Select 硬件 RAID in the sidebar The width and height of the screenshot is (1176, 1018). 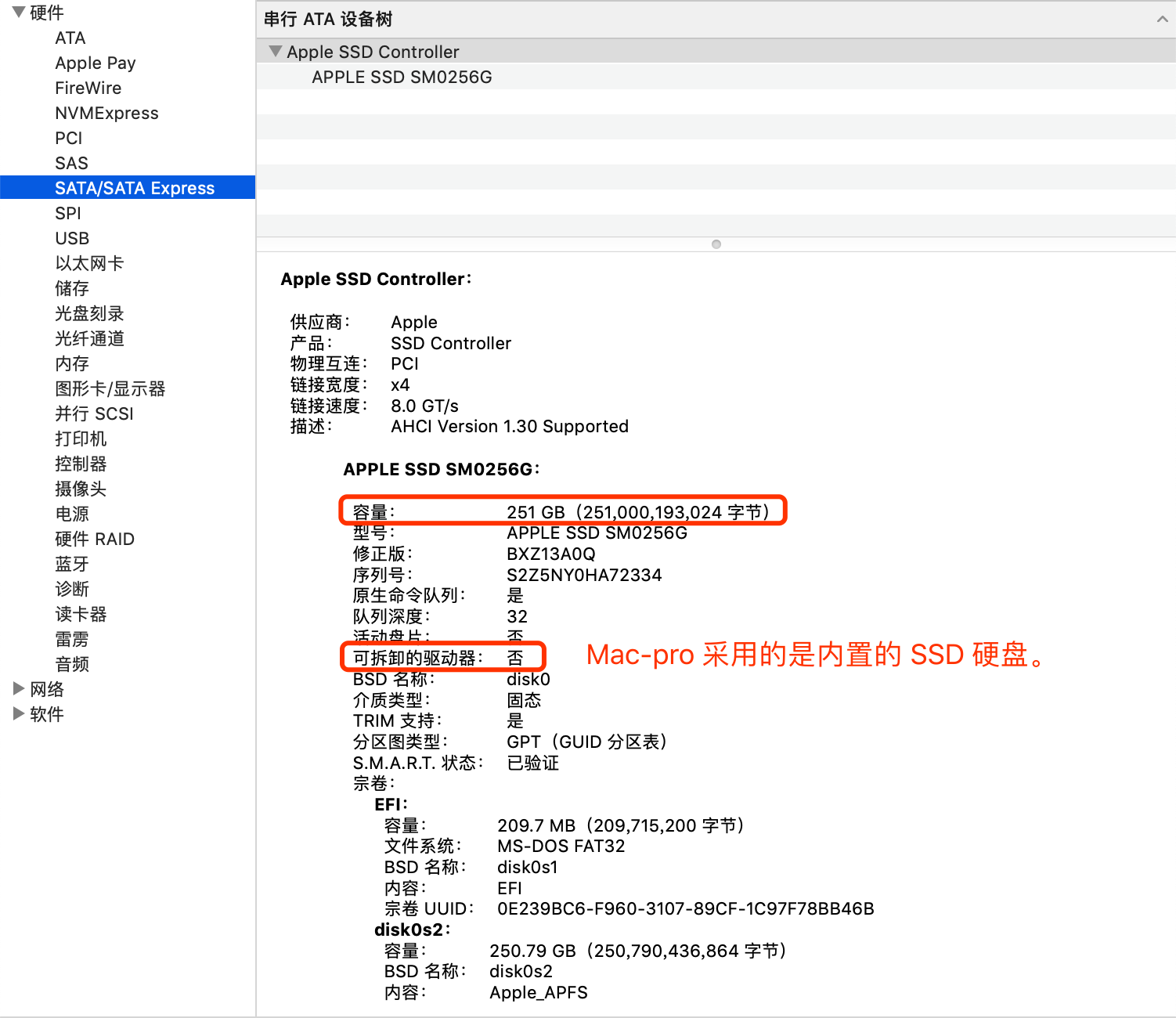pos(95,539)
